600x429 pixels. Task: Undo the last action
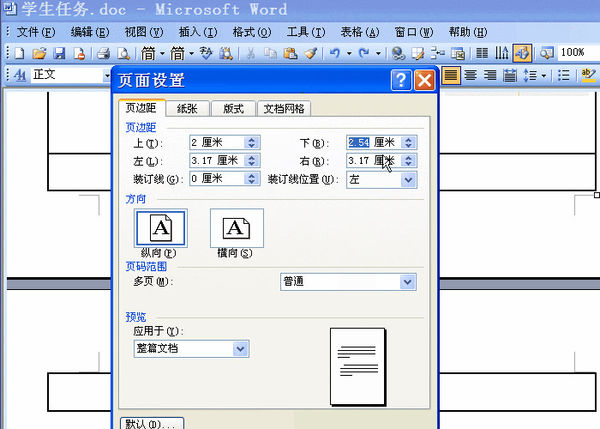(335, 53)
